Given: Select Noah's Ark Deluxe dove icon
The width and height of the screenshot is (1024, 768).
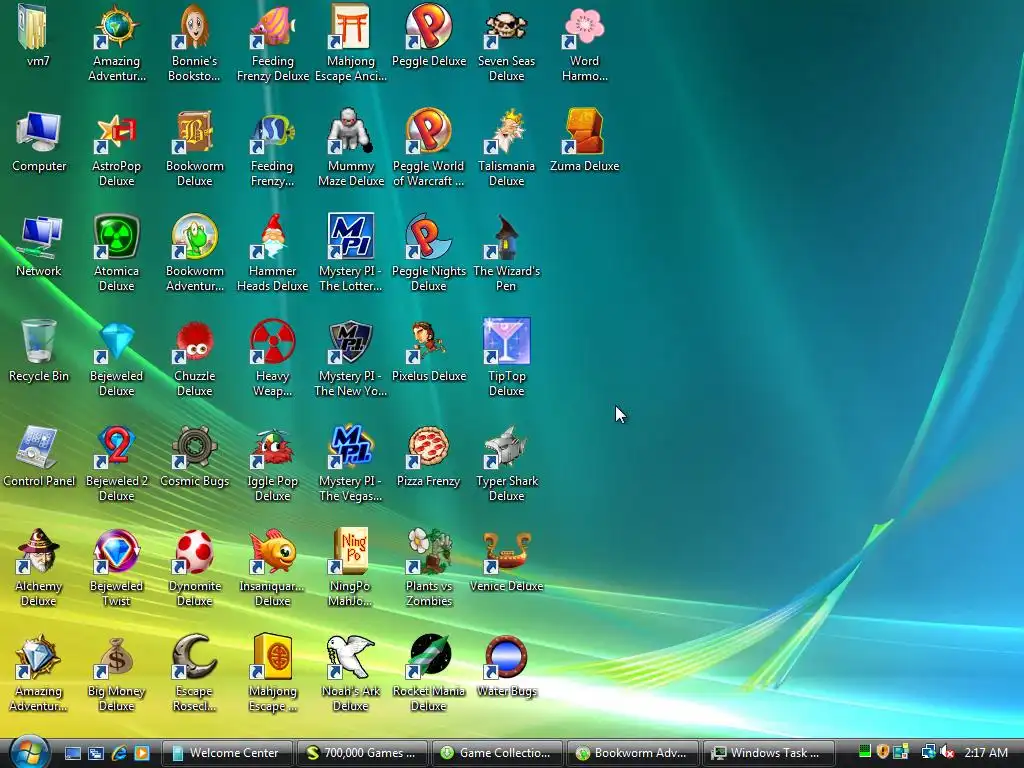Looking at the screenshot, I should click(350, 657).
